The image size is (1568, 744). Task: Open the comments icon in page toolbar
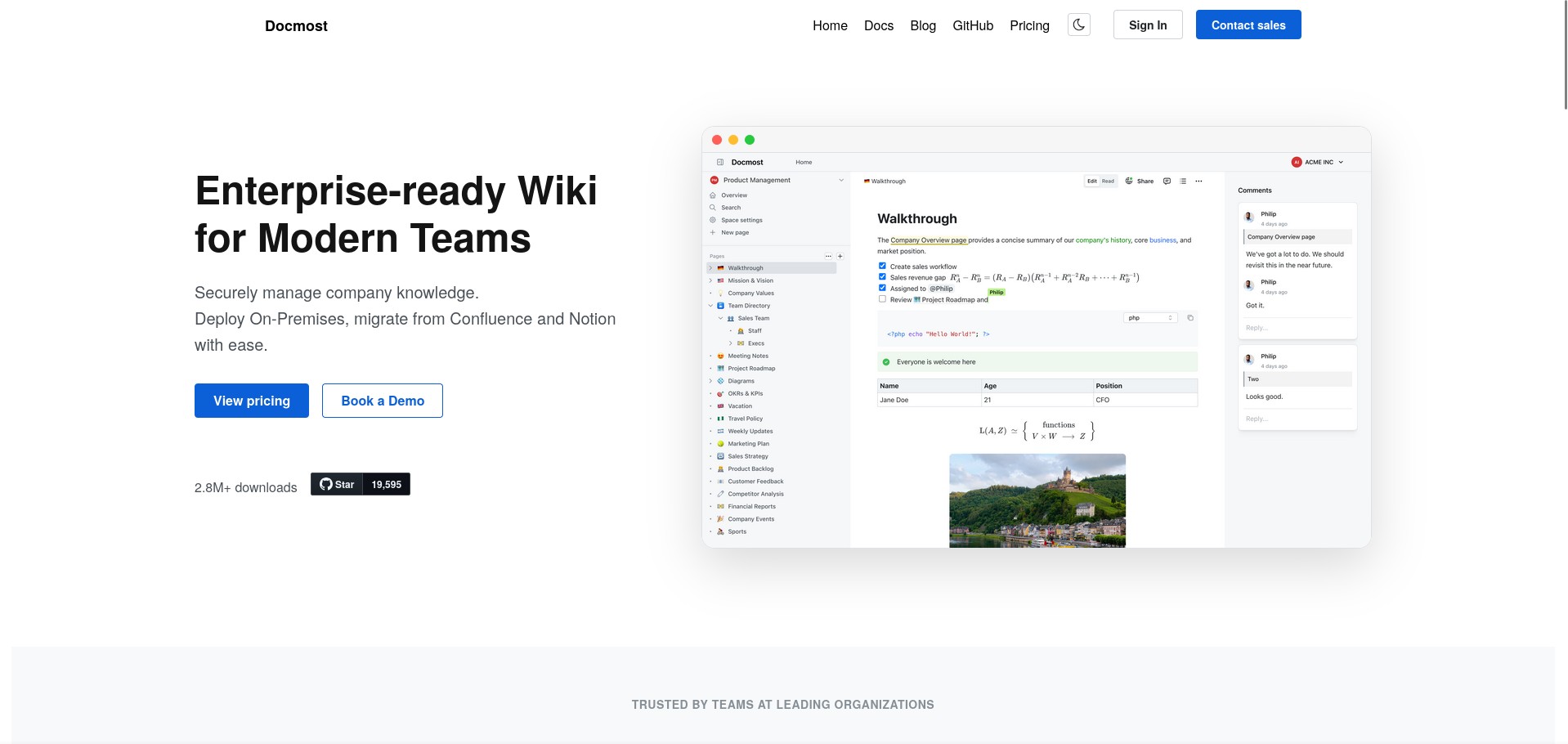1167,181
